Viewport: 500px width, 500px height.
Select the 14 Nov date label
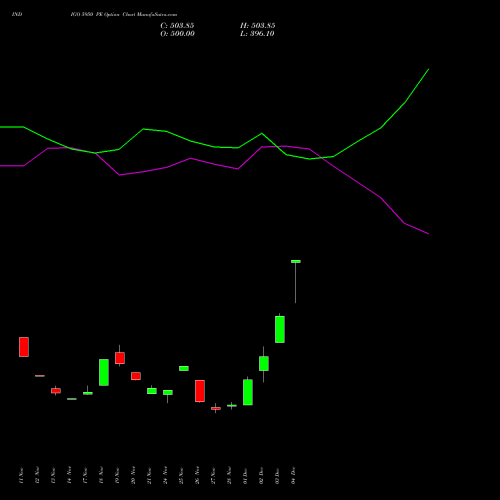tap(69, 475)
